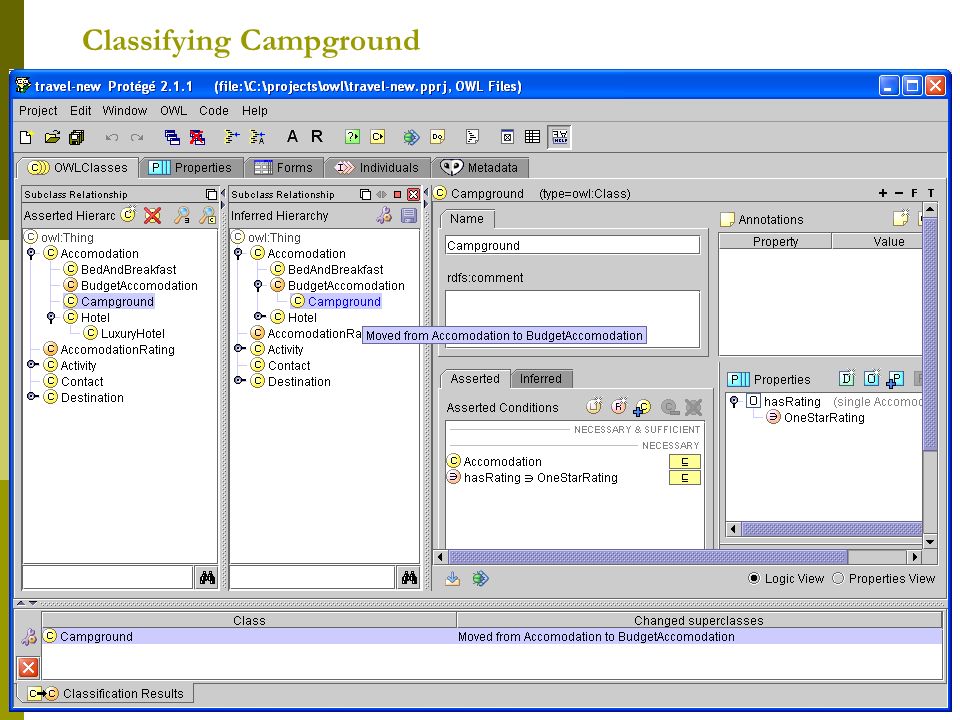Click the New Project toolbar icon
The height and width of the screenshot is (720, 960).
pos(26,137)
